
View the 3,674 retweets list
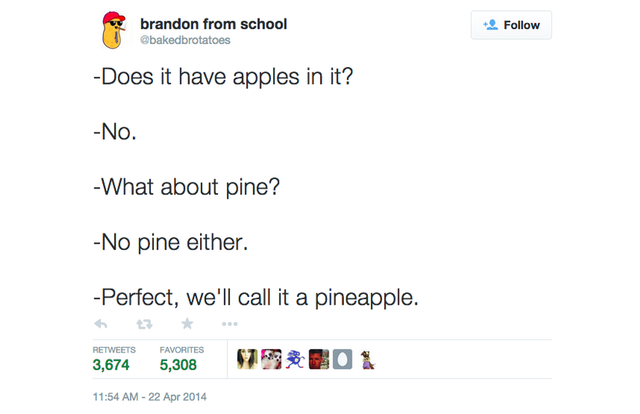[x=111, y=366]
